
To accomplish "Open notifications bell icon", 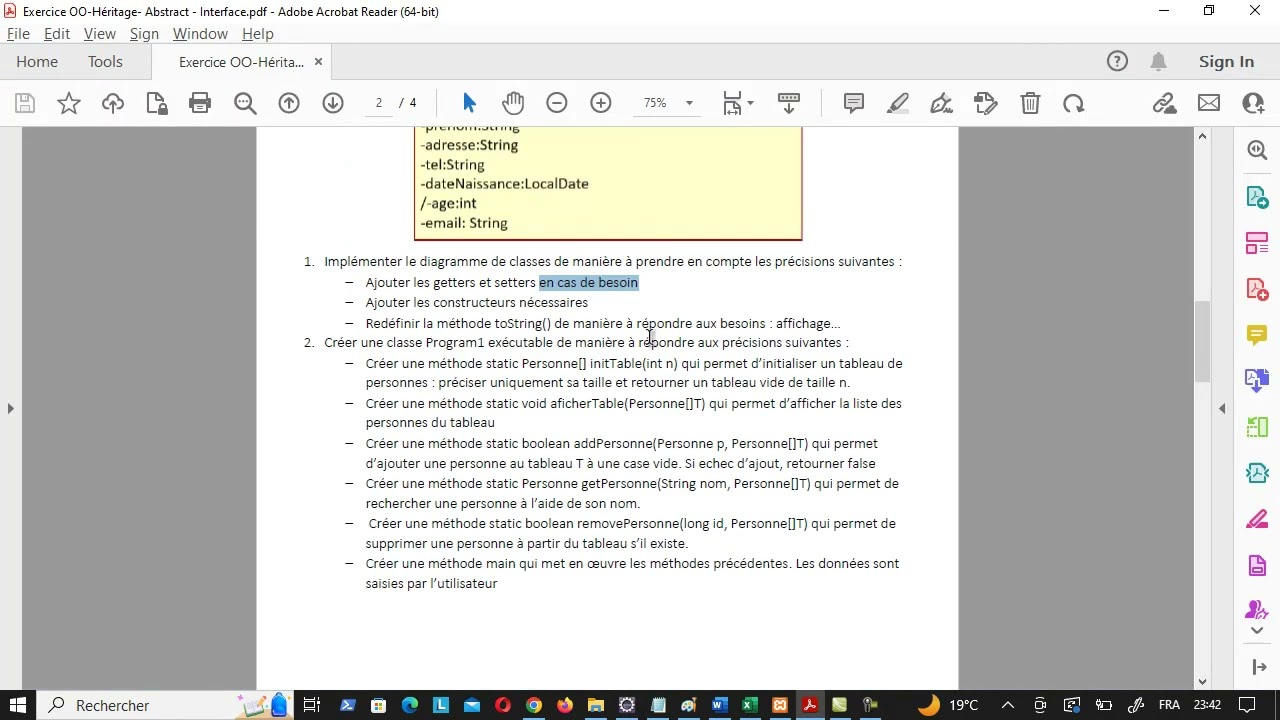I will click(x=1158, y=61).
